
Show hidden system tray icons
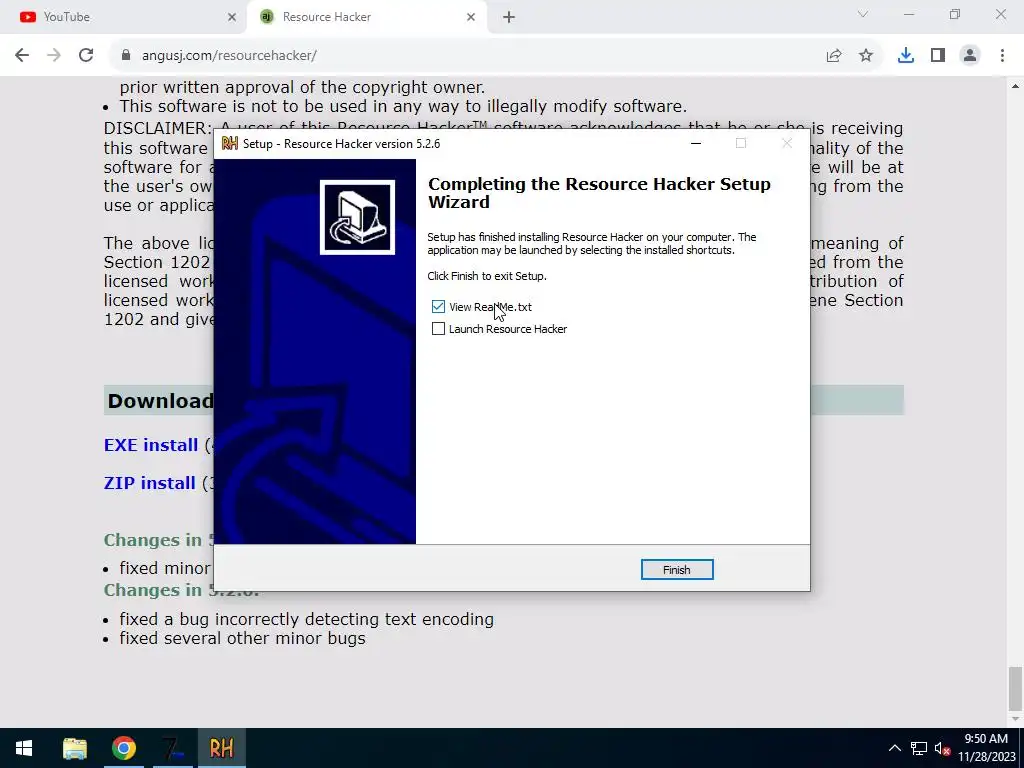pos(895,748)
